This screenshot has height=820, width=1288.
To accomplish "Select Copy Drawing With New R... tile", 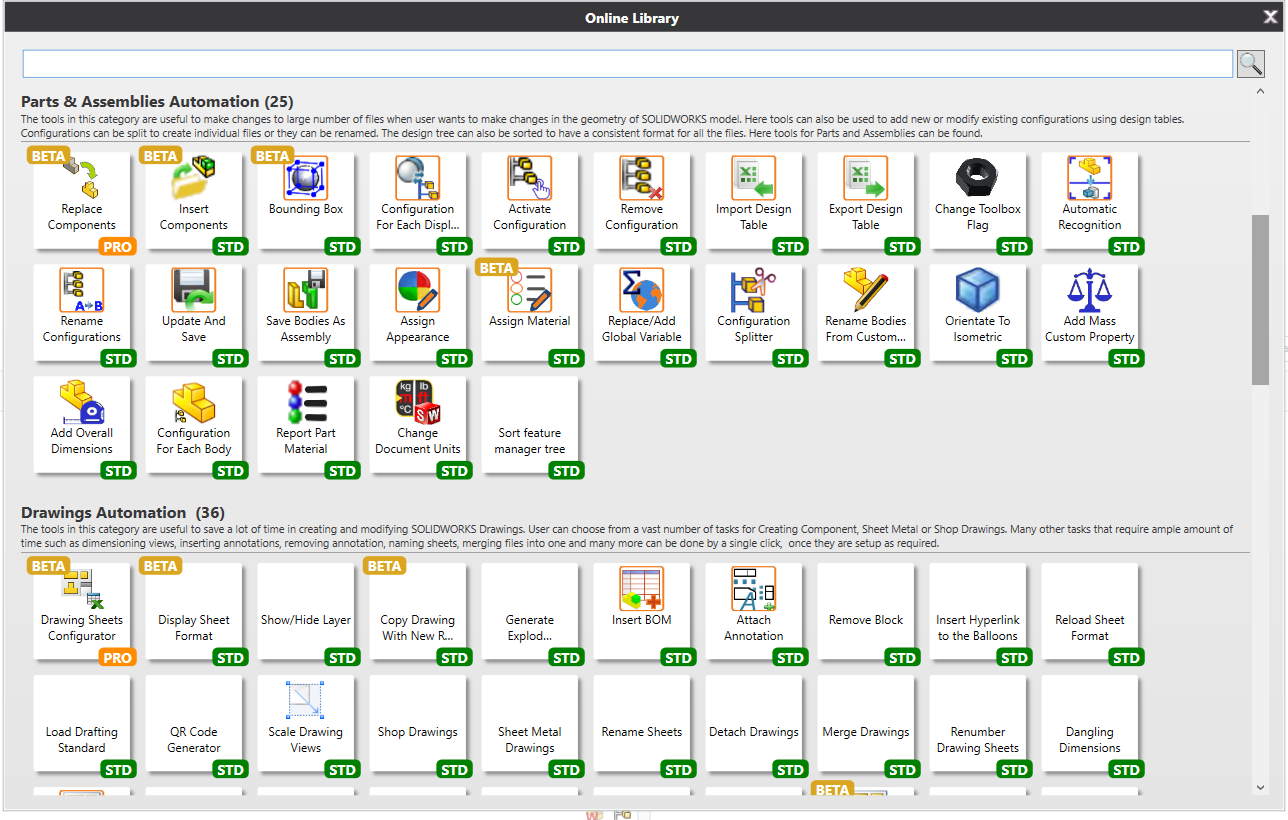I will pos(418,612).
